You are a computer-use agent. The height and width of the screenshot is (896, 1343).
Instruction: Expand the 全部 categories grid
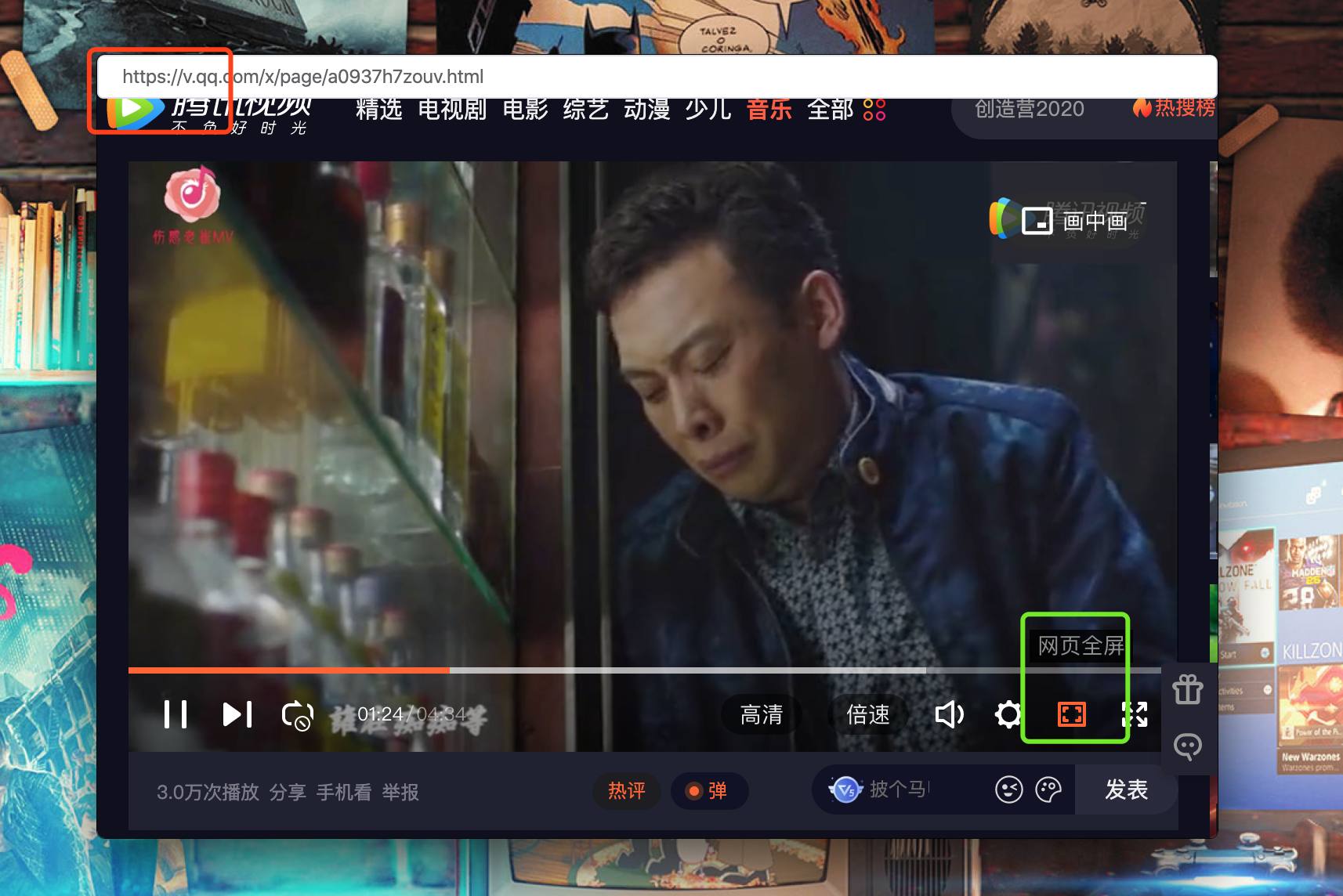coord(846,109)
